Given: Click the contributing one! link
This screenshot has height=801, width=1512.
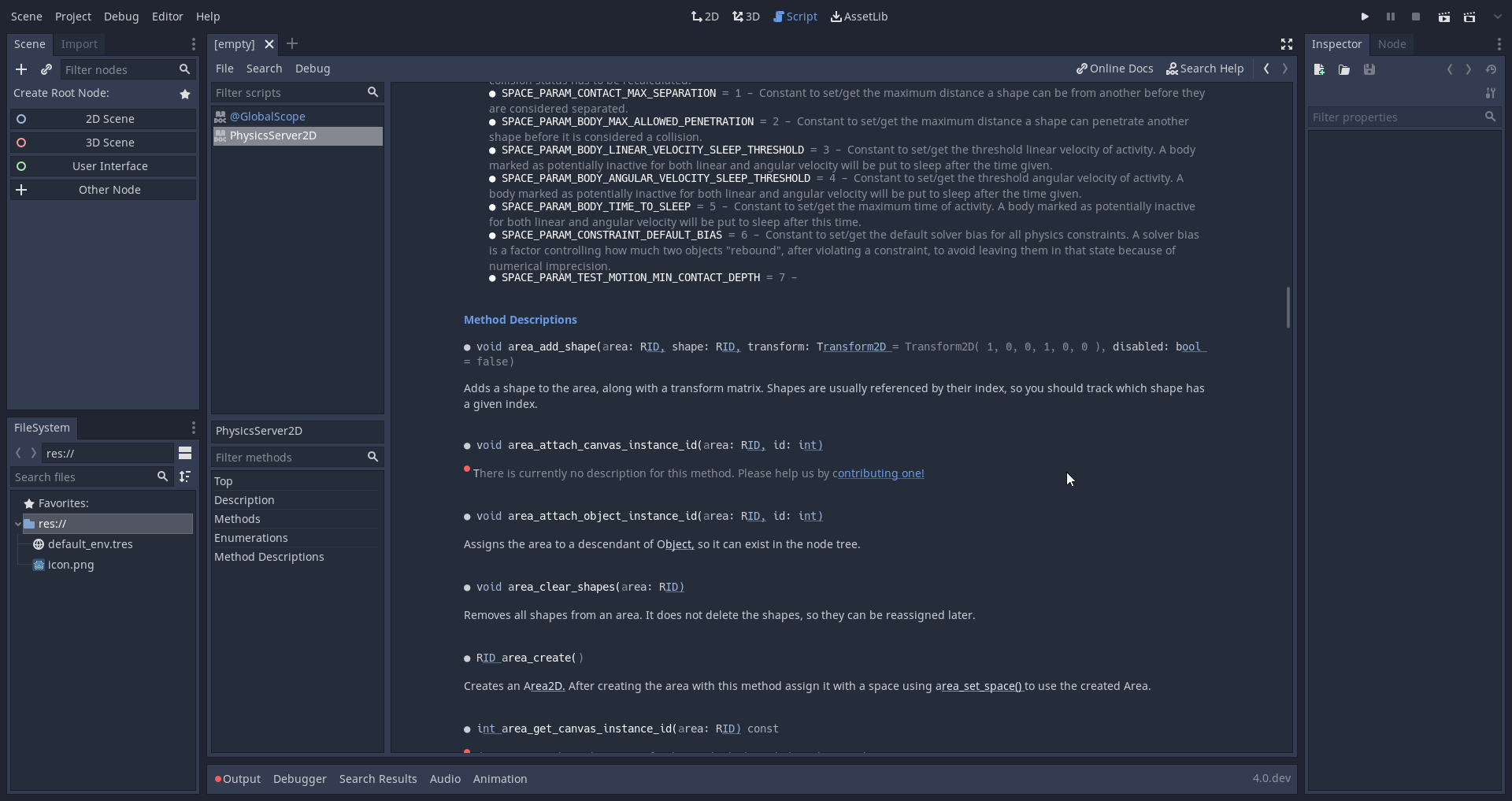Looking at the screenshot, I should coord(880,473).
